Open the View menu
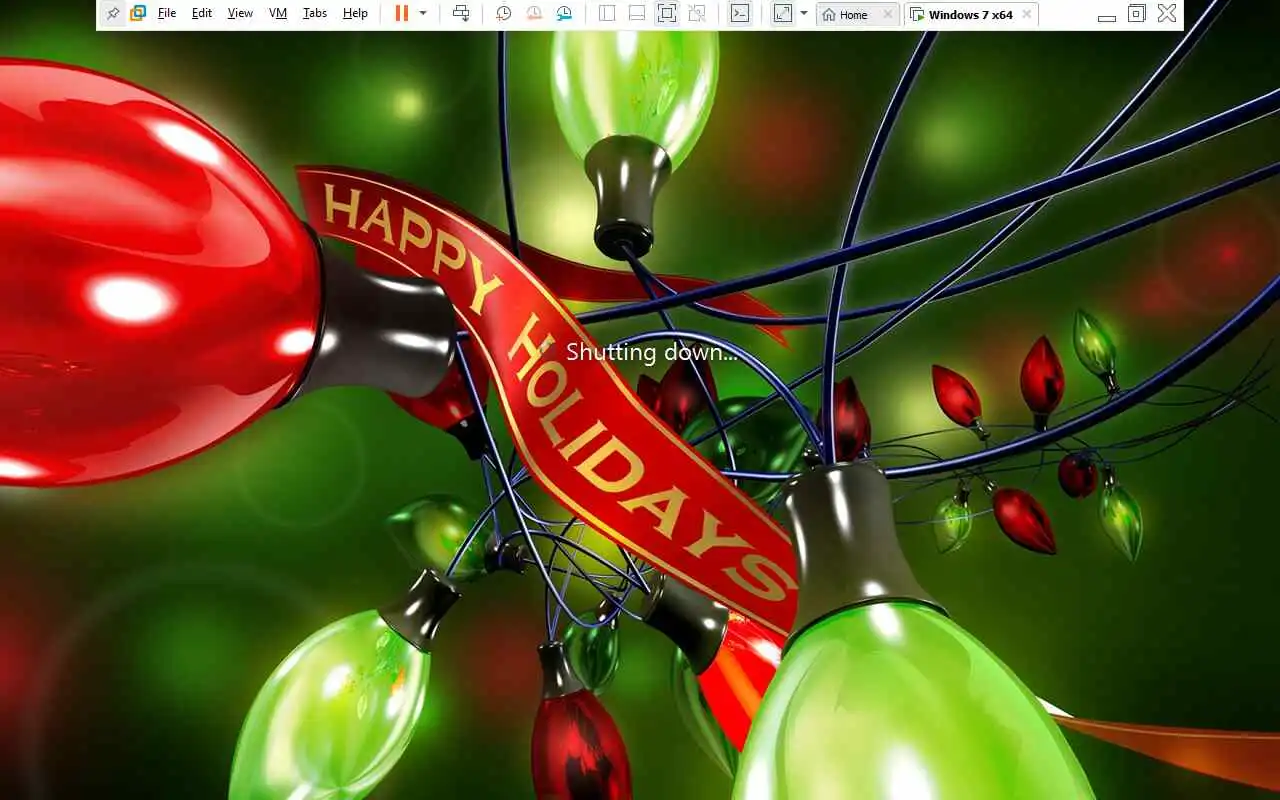The width and height of the screenshot is (1280, 800). tap(240, 14)
